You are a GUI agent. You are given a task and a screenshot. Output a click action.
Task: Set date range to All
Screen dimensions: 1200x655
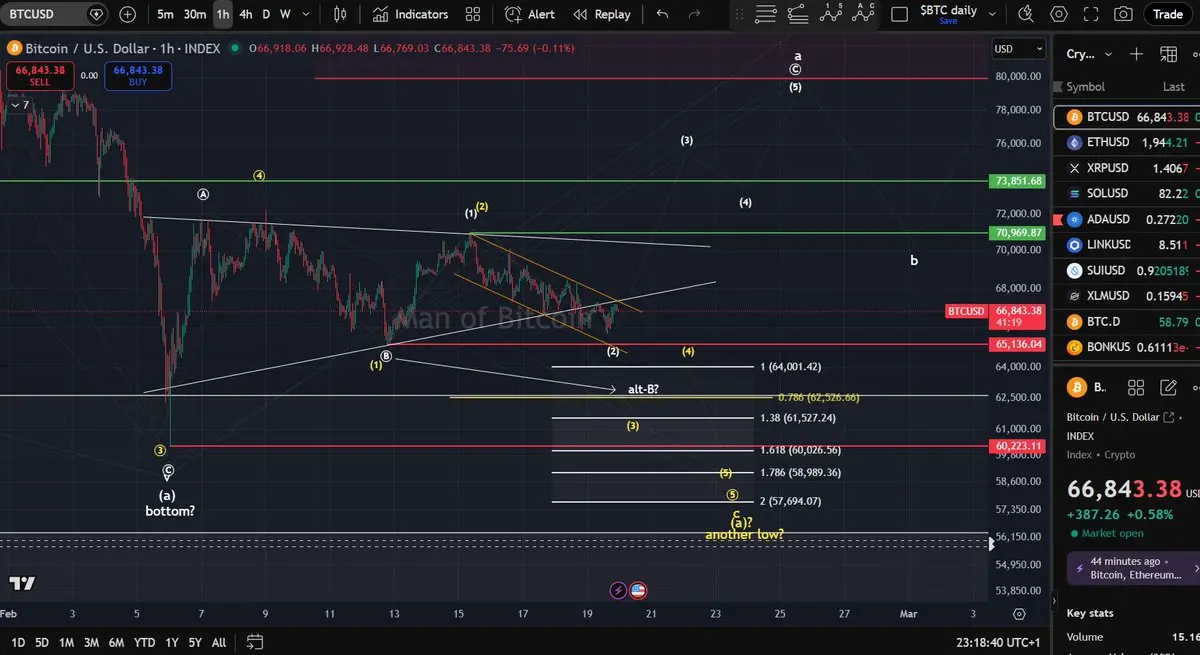pos(219,642)
